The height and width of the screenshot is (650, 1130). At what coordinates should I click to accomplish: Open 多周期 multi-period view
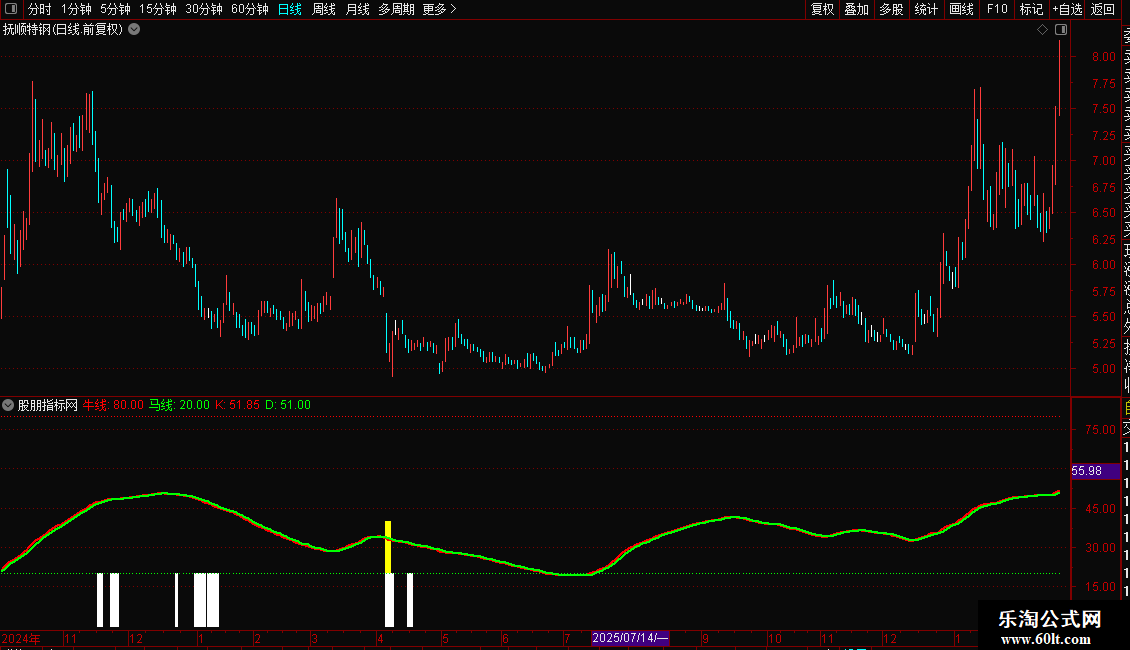[396, 9]
